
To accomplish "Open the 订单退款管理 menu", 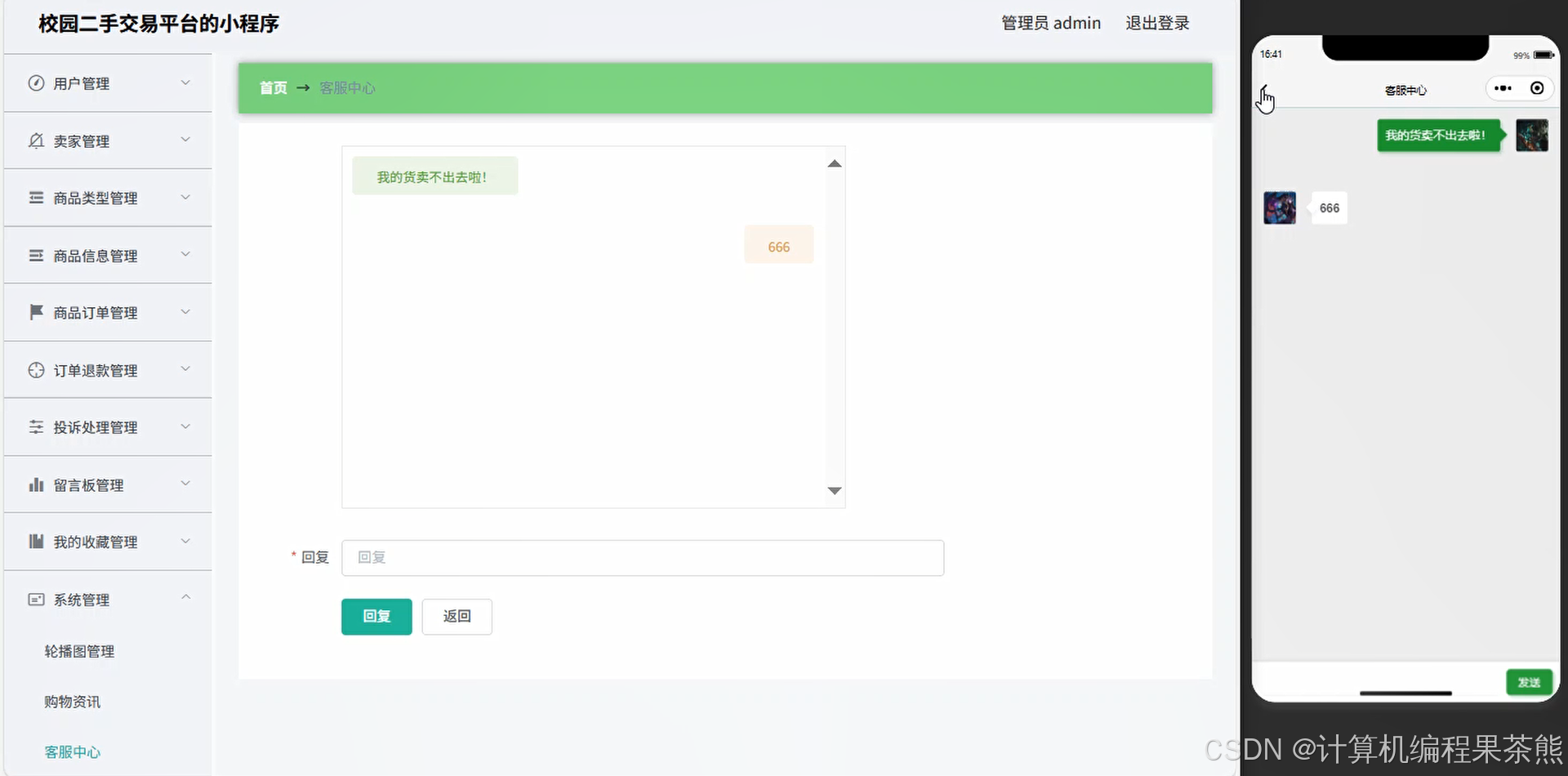I will [108, 370].
